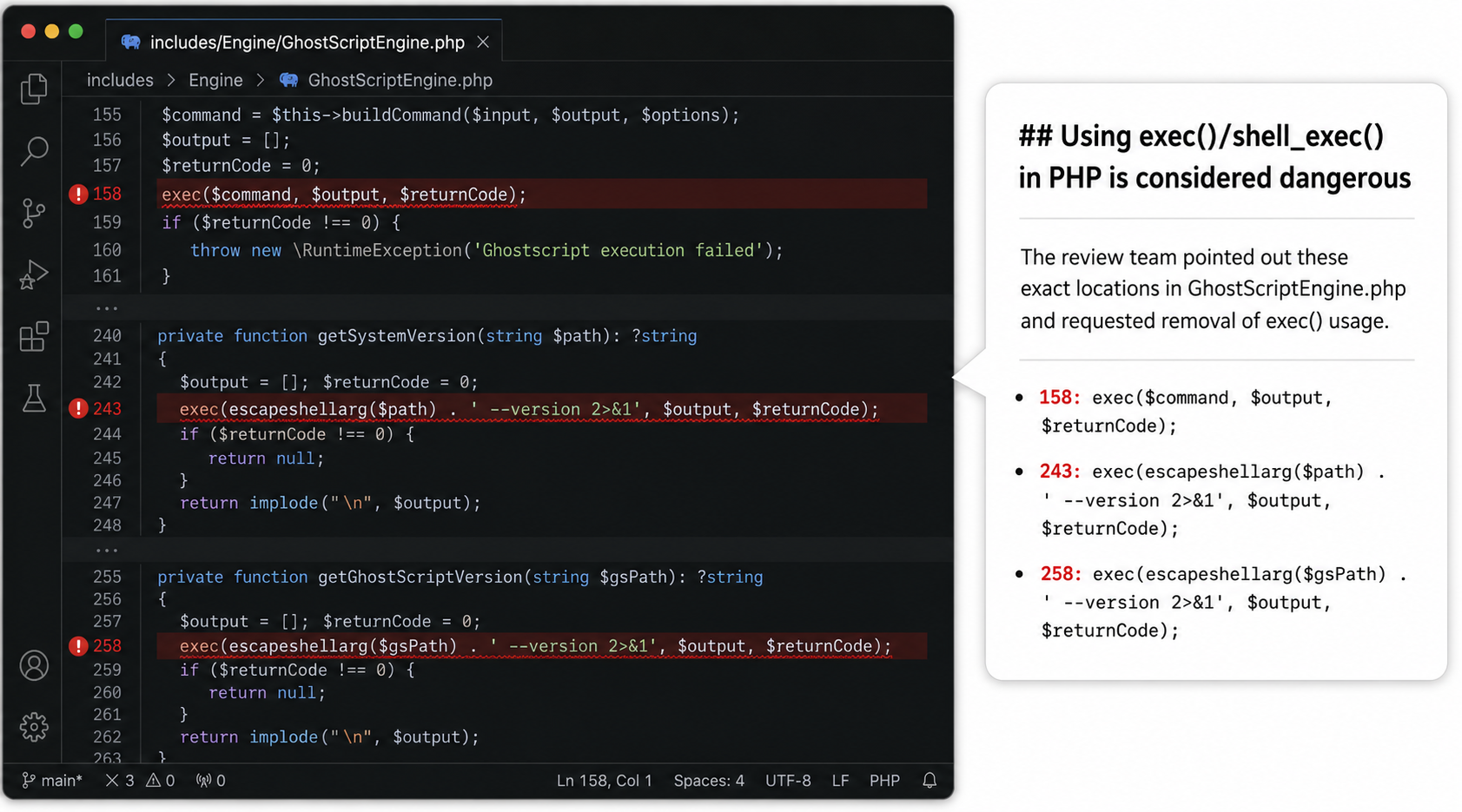The image size is (1462, 812).
Task: Click the error marker on line 158
Action: point(78,194)
